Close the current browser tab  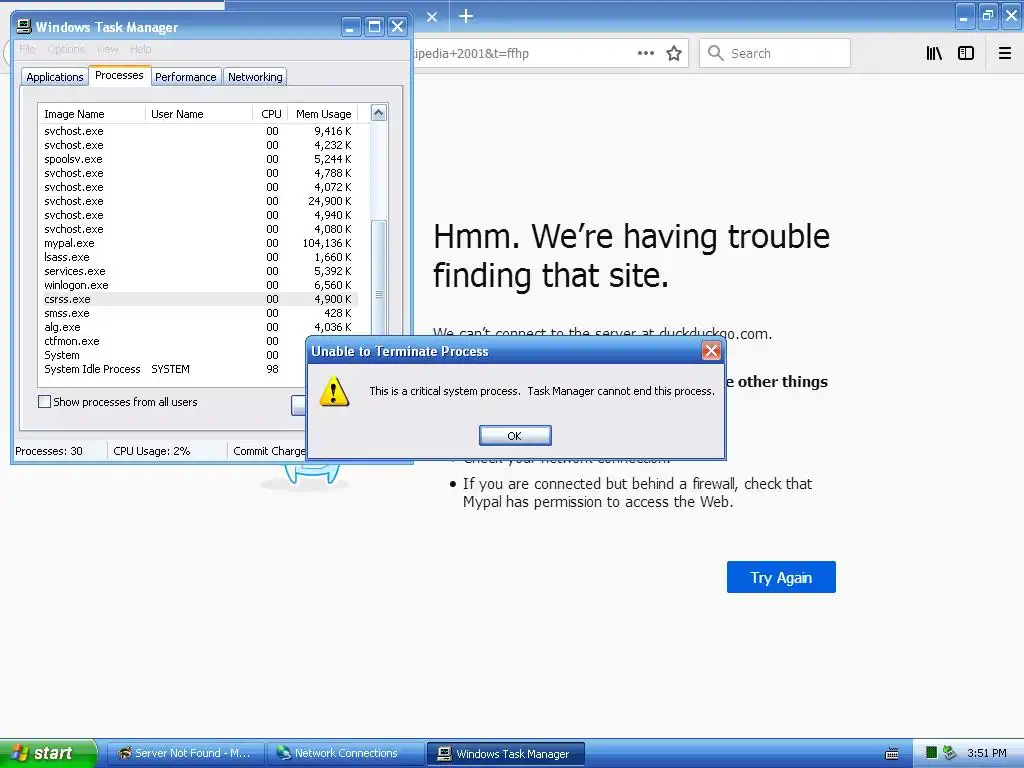(x=432, y=17)
